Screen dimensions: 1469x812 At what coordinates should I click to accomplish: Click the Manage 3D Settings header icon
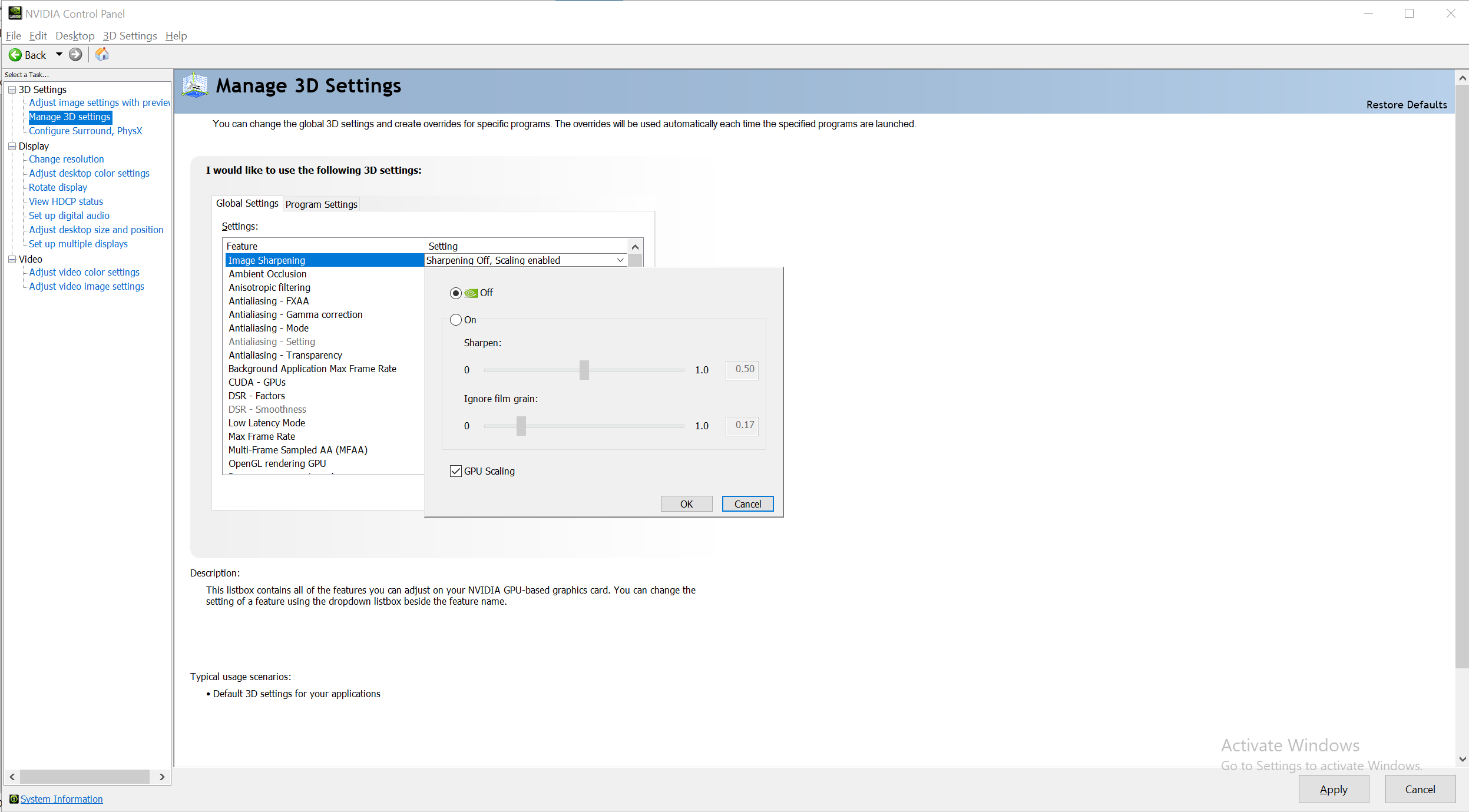[195, 86]
